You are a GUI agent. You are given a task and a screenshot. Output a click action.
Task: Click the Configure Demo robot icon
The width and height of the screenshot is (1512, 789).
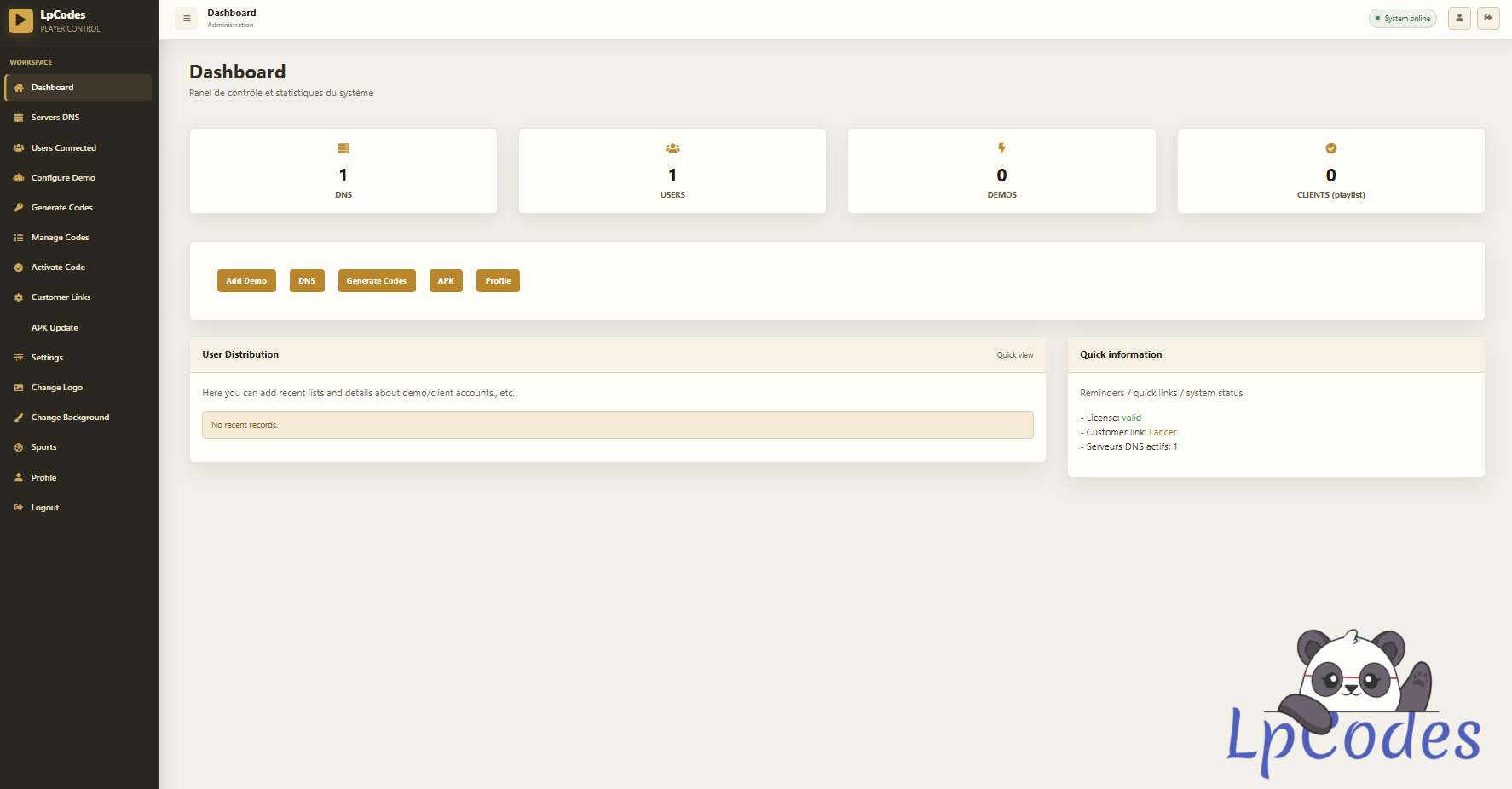point(19,178)
